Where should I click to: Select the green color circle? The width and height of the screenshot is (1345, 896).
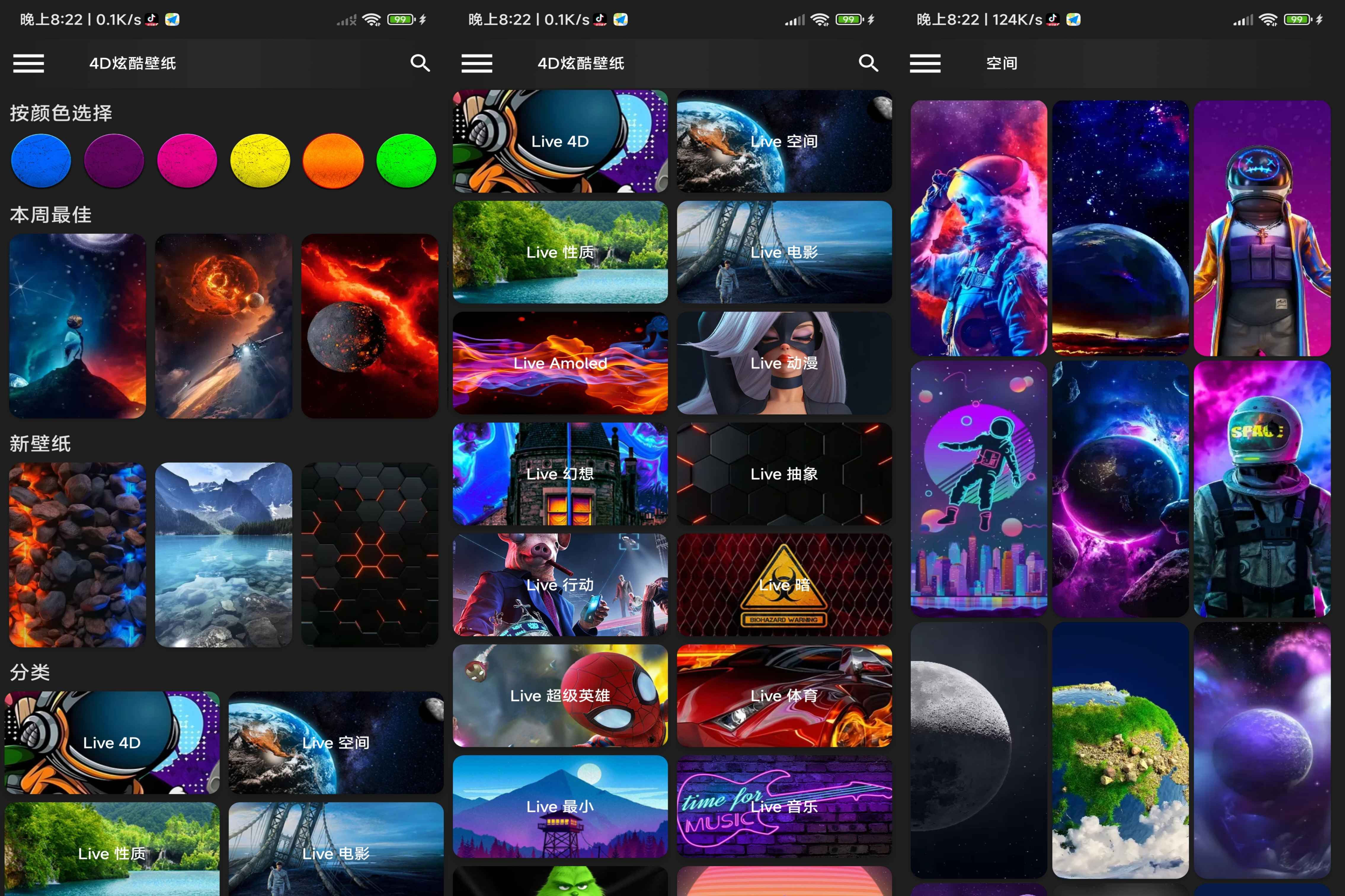coord(406,161)
